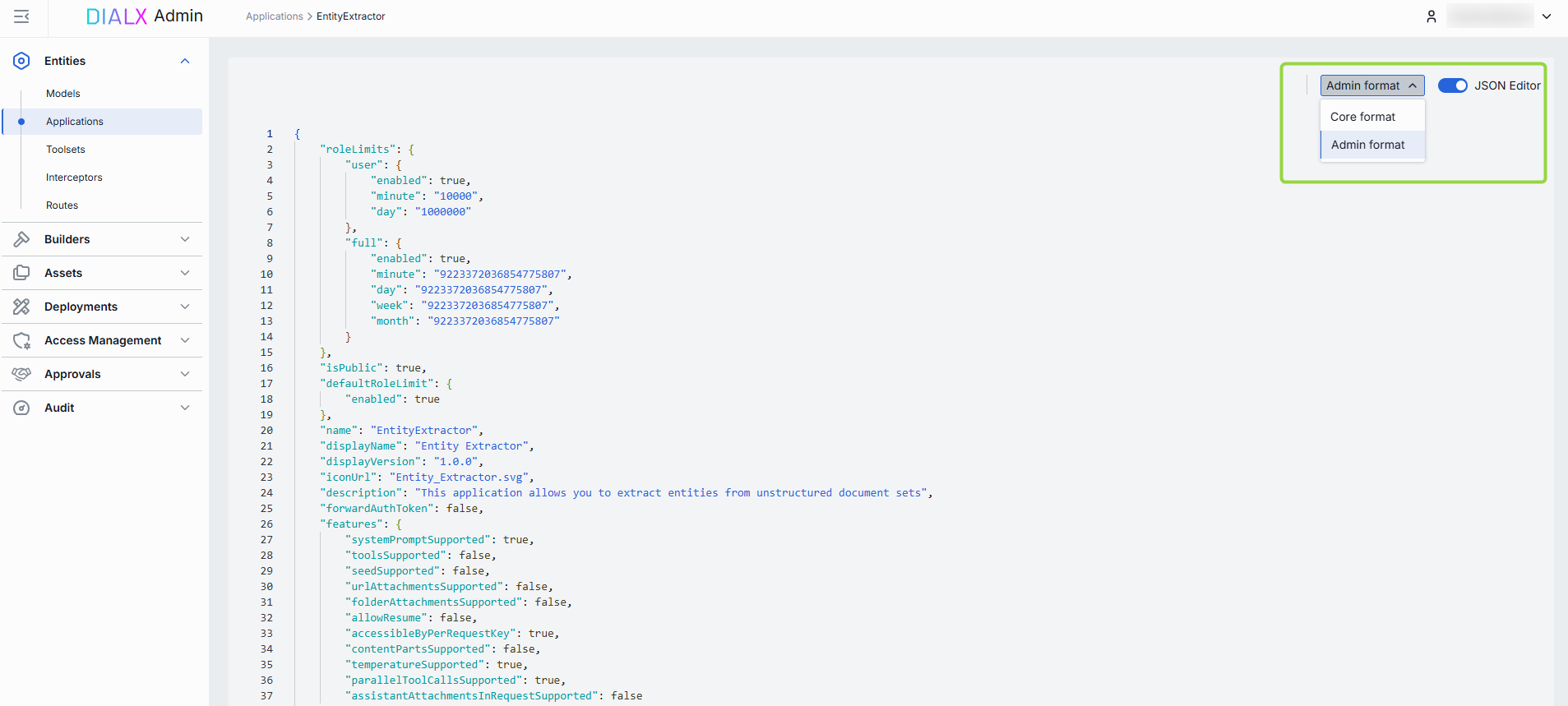Viewport: 1568px width, 706px height.
Task: Disable the JSON Editor toggle
Action: pyautogui.click(x=1452, y=85)
